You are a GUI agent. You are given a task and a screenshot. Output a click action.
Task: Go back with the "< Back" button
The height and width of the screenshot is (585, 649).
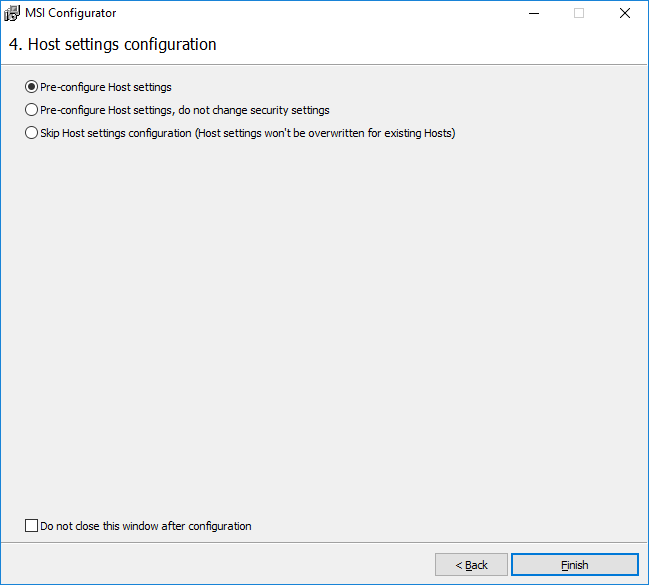click(471, 565)
